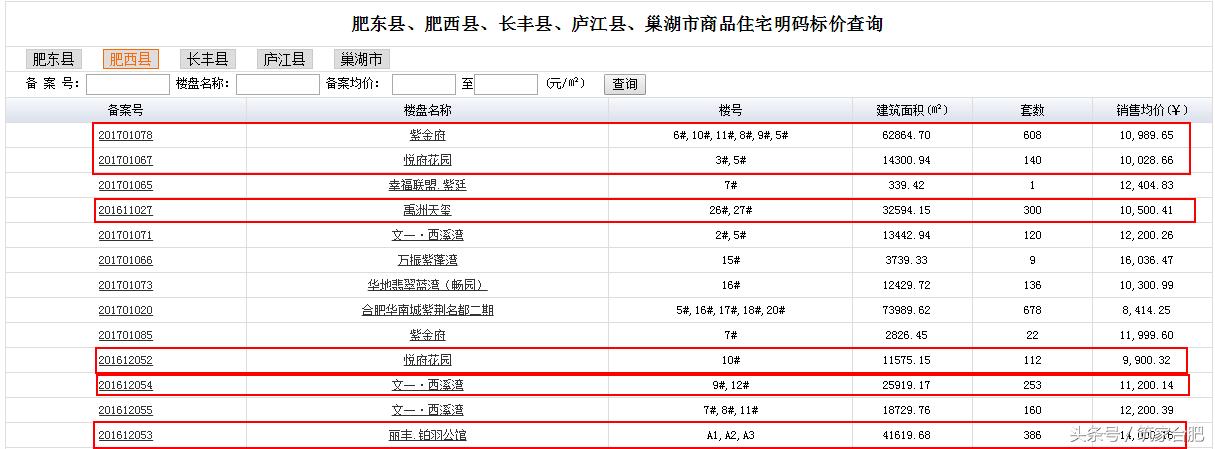Open the 合肥华南城紫荆名都二期 project link
The width and height of the screenshot is (1215, 449).
pyautogui.click(x=427, y=310)
